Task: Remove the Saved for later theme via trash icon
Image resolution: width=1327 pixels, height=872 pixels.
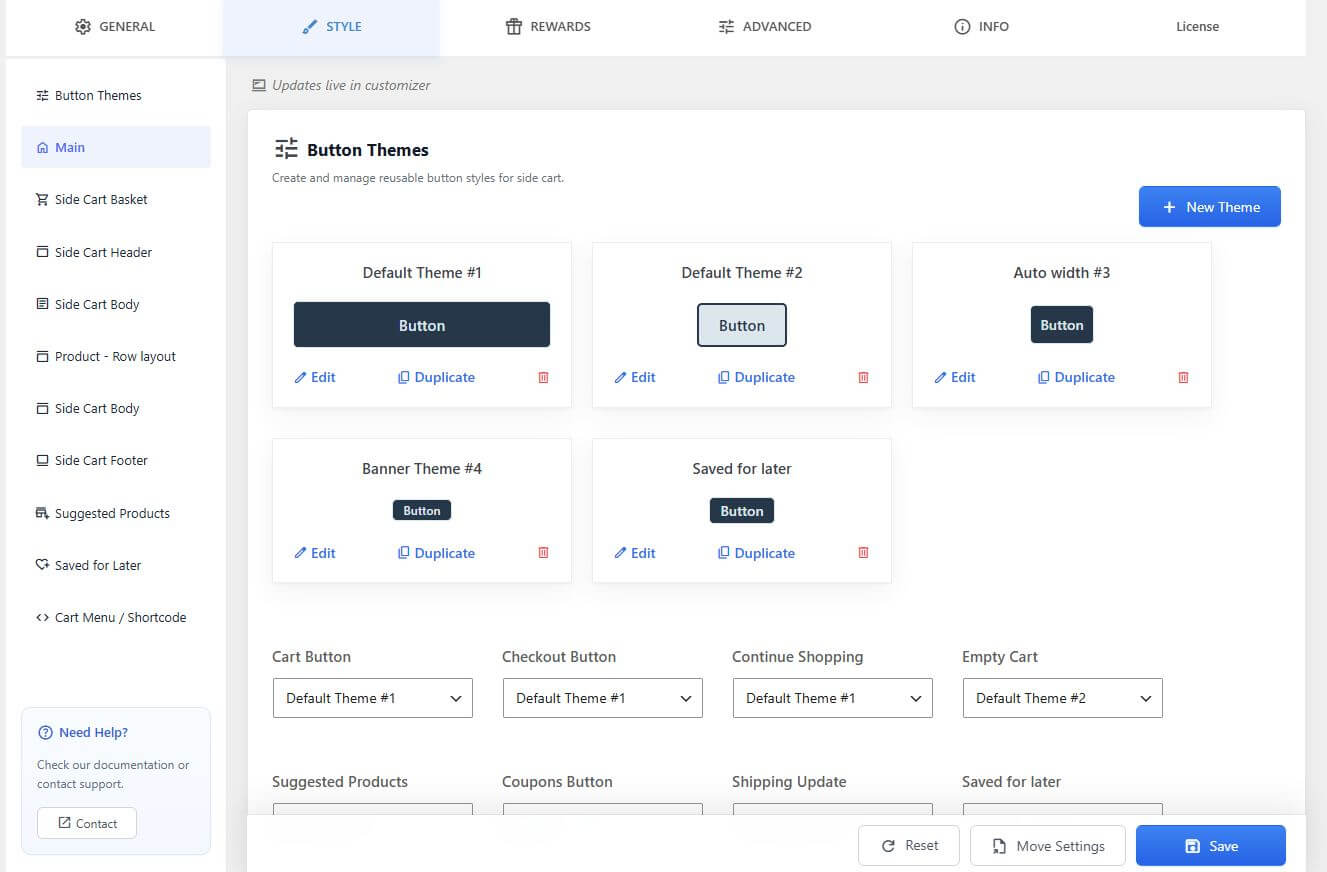Action: coord(863,552)
